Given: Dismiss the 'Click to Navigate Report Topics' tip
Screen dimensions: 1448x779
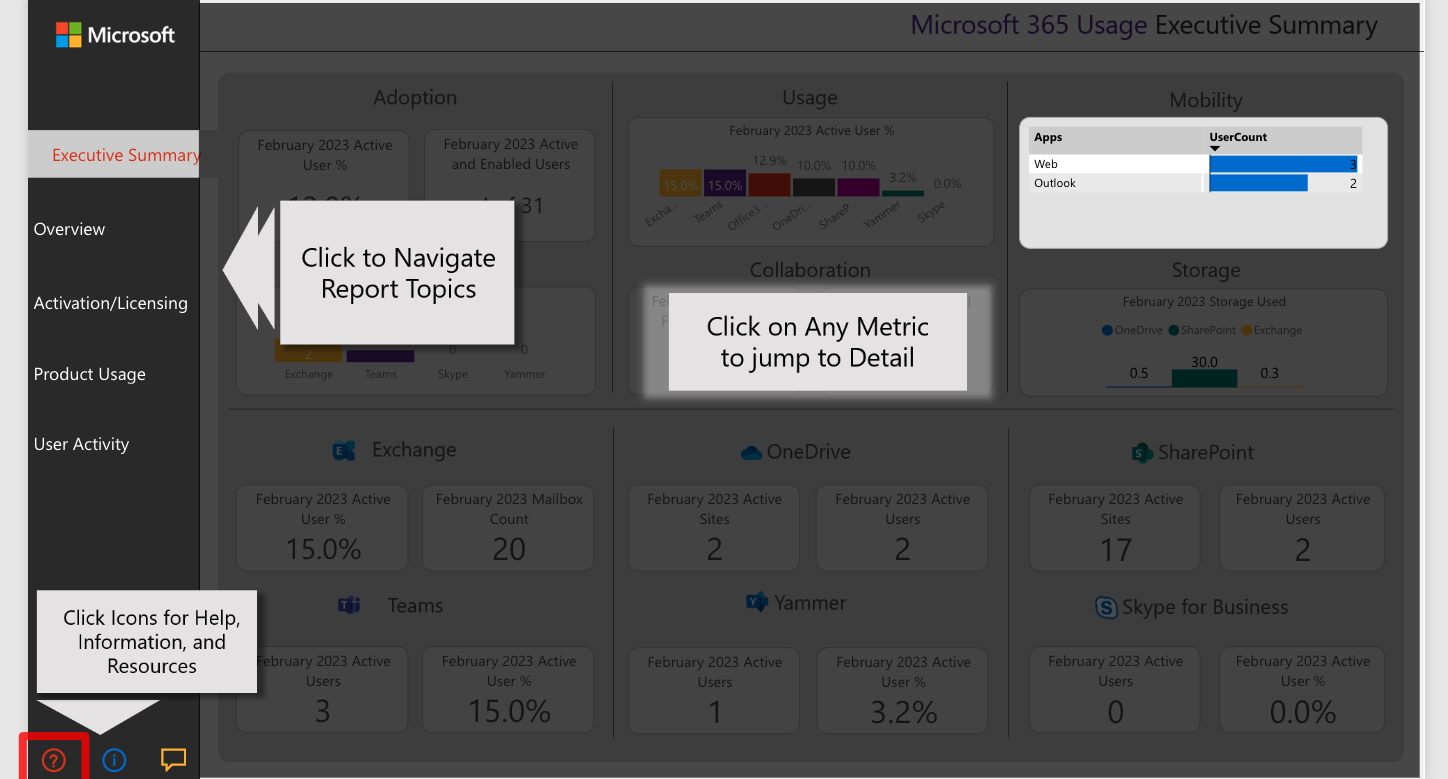Looking at the screenshot, I should point(398,273).
